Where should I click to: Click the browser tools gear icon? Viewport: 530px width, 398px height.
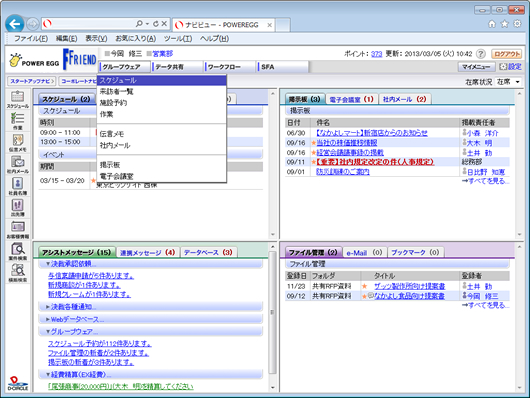(x=517, y=24)
